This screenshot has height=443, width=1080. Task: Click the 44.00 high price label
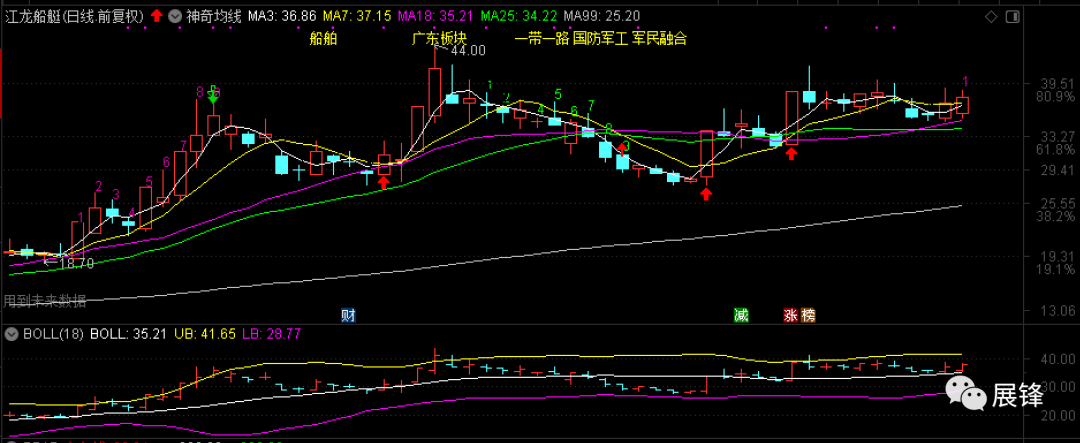coord(468,50)
